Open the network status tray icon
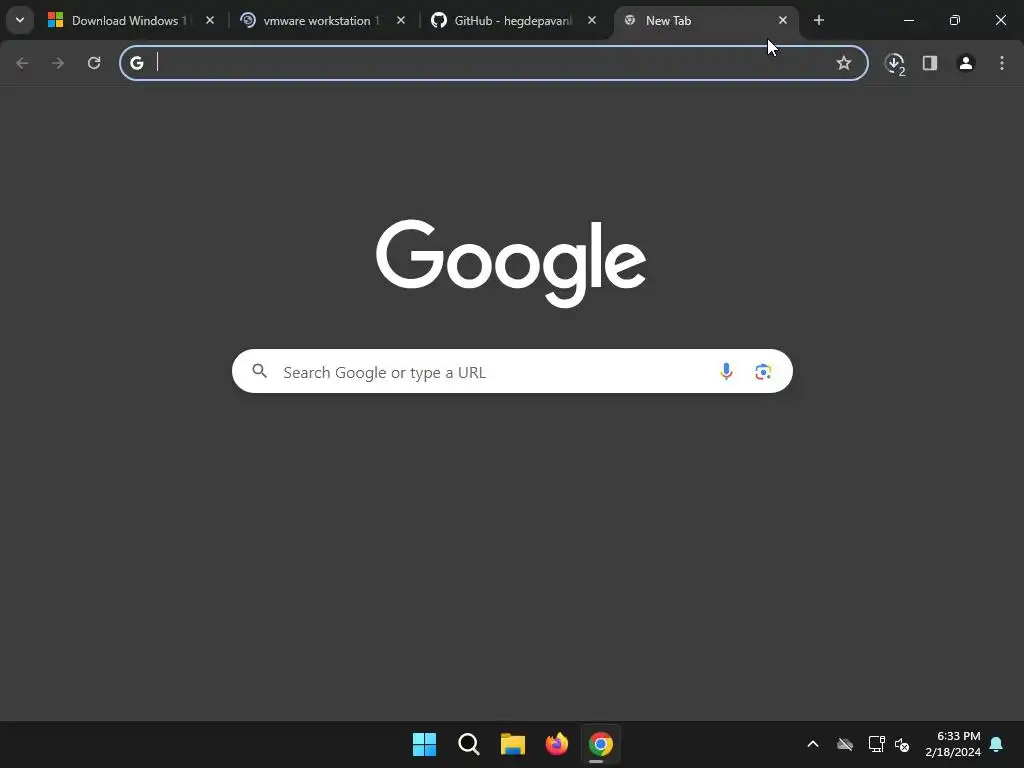Image resolution: width=1024 pixels, height=768 pixels. pos(876,744)
